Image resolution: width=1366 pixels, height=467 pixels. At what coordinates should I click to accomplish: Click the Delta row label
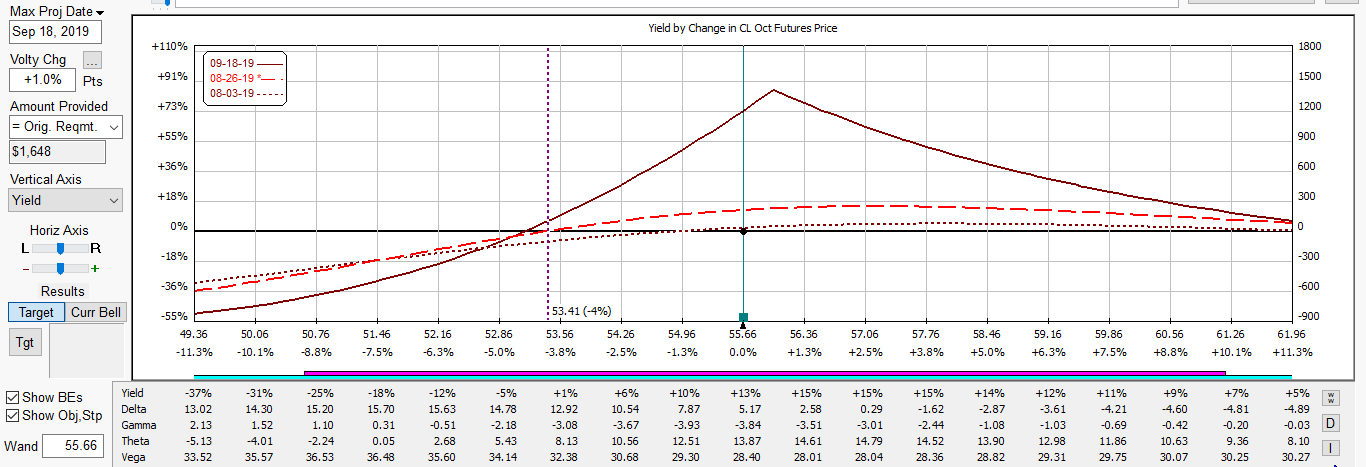point(133,409)
